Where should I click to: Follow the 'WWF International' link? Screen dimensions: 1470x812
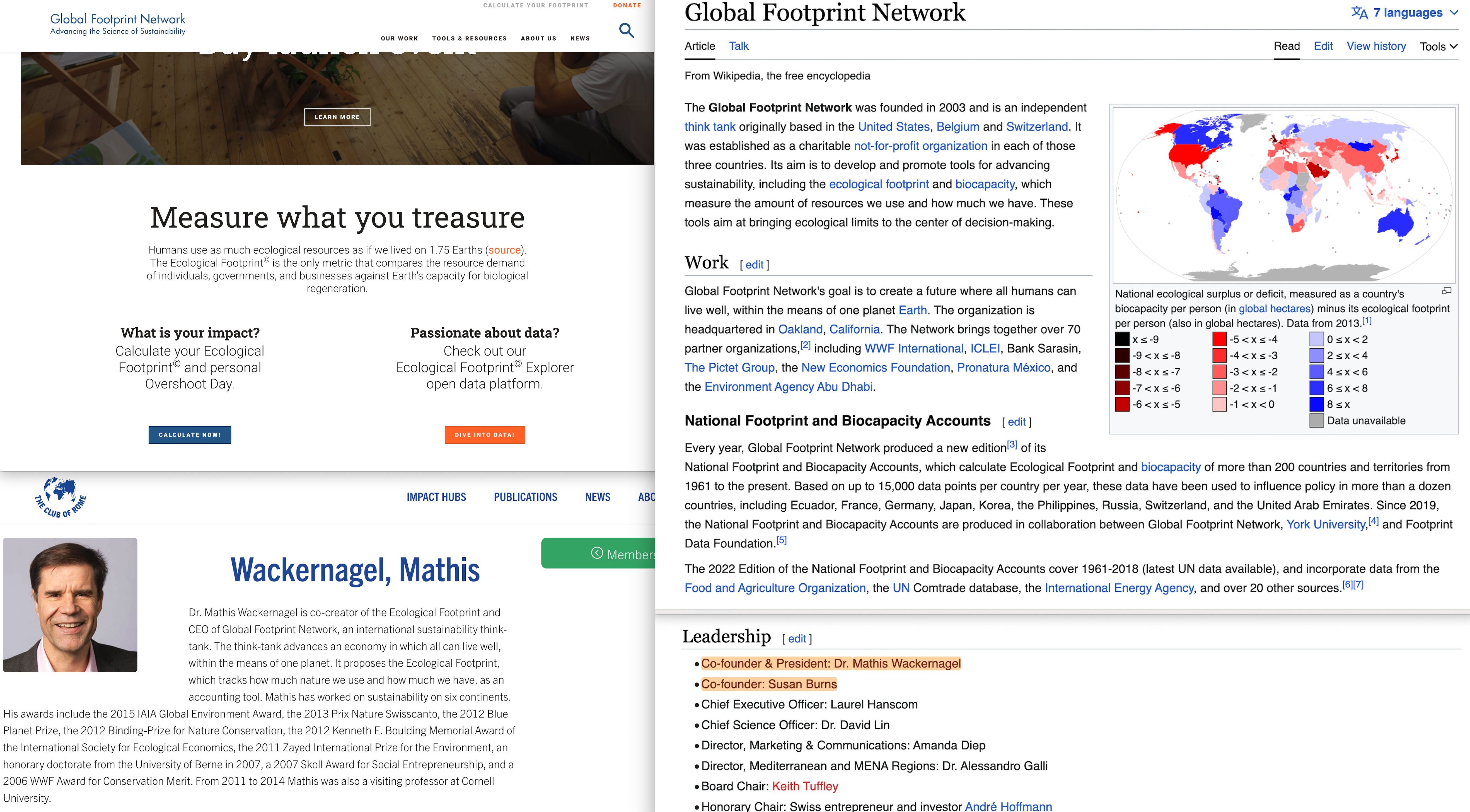914,349
